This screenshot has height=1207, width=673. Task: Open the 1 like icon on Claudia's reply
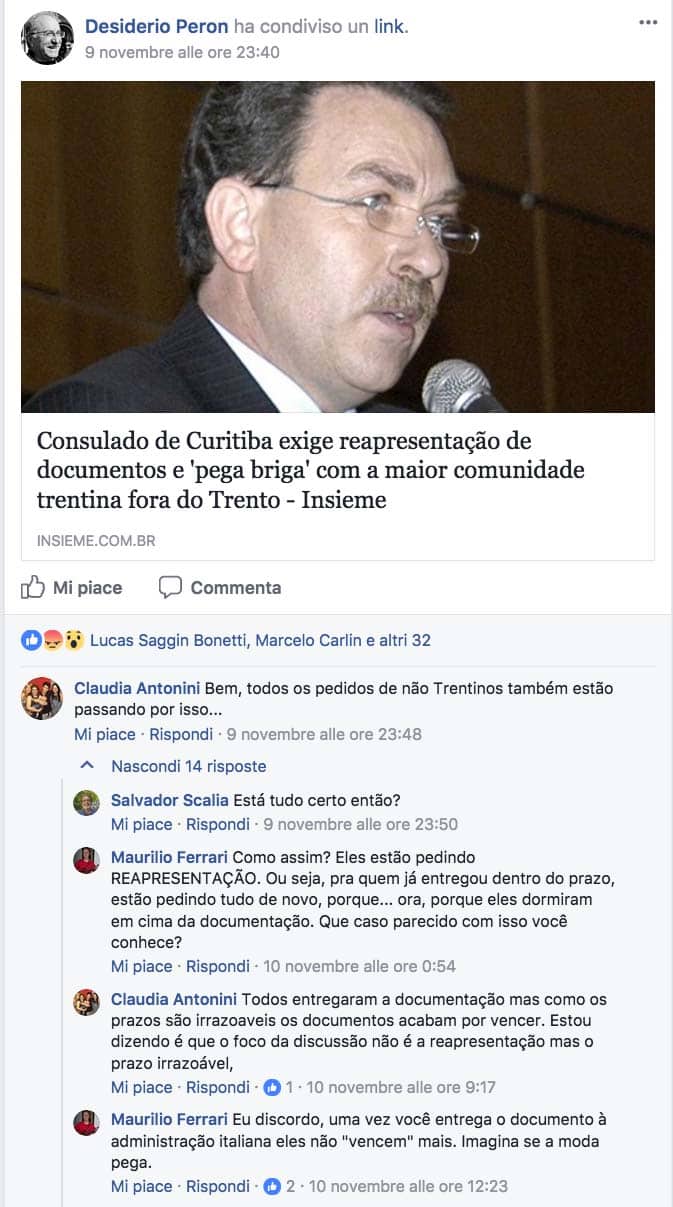pos(271,1087)
